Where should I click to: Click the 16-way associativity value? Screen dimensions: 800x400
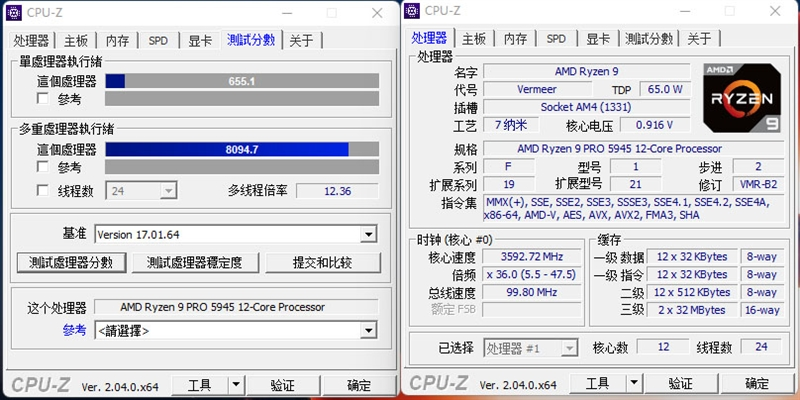[762, 310]
